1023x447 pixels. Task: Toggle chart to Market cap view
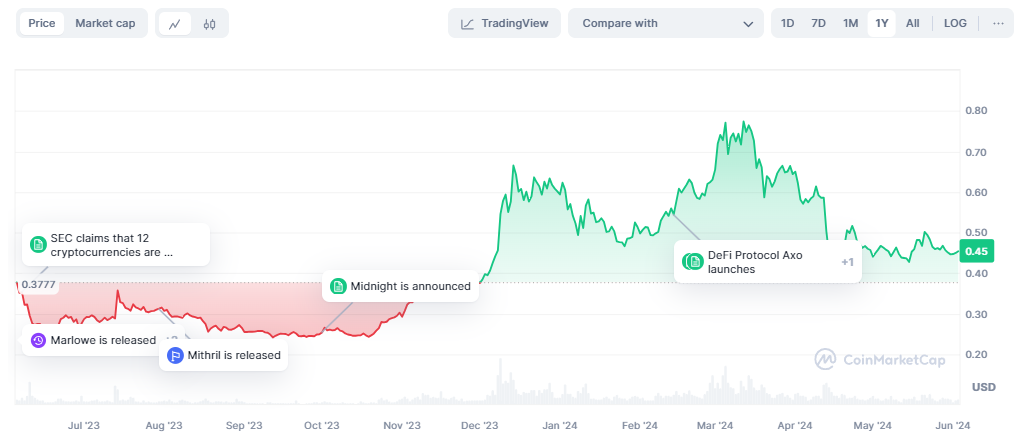tap(105, 23)
